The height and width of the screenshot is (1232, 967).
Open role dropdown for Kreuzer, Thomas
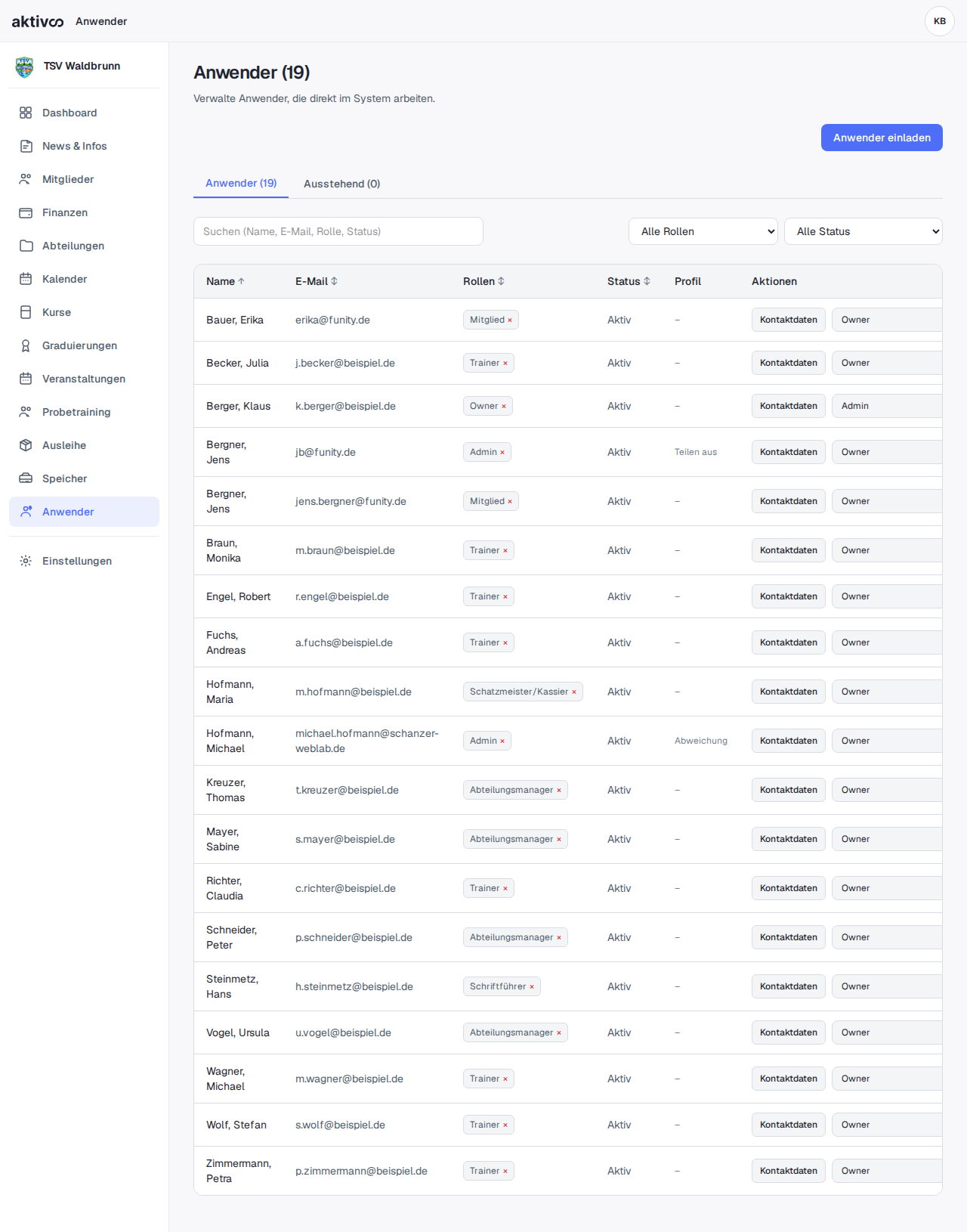[887, 790]
